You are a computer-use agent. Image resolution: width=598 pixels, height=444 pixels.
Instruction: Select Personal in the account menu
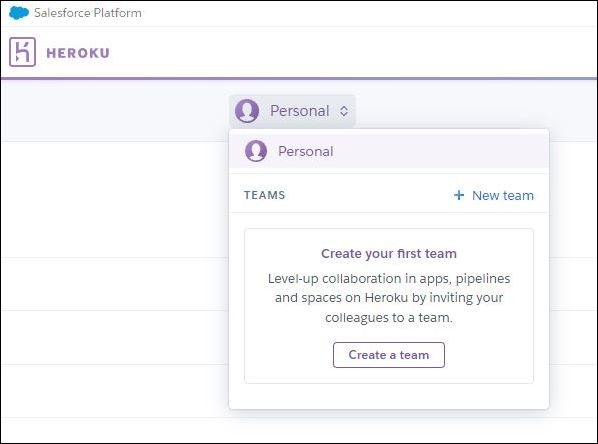(x=389, y=151)
